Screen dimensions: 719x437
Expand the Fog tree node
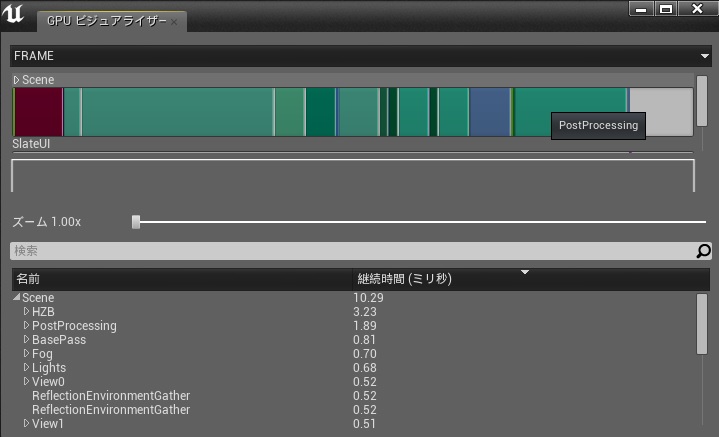coord(26,353)
